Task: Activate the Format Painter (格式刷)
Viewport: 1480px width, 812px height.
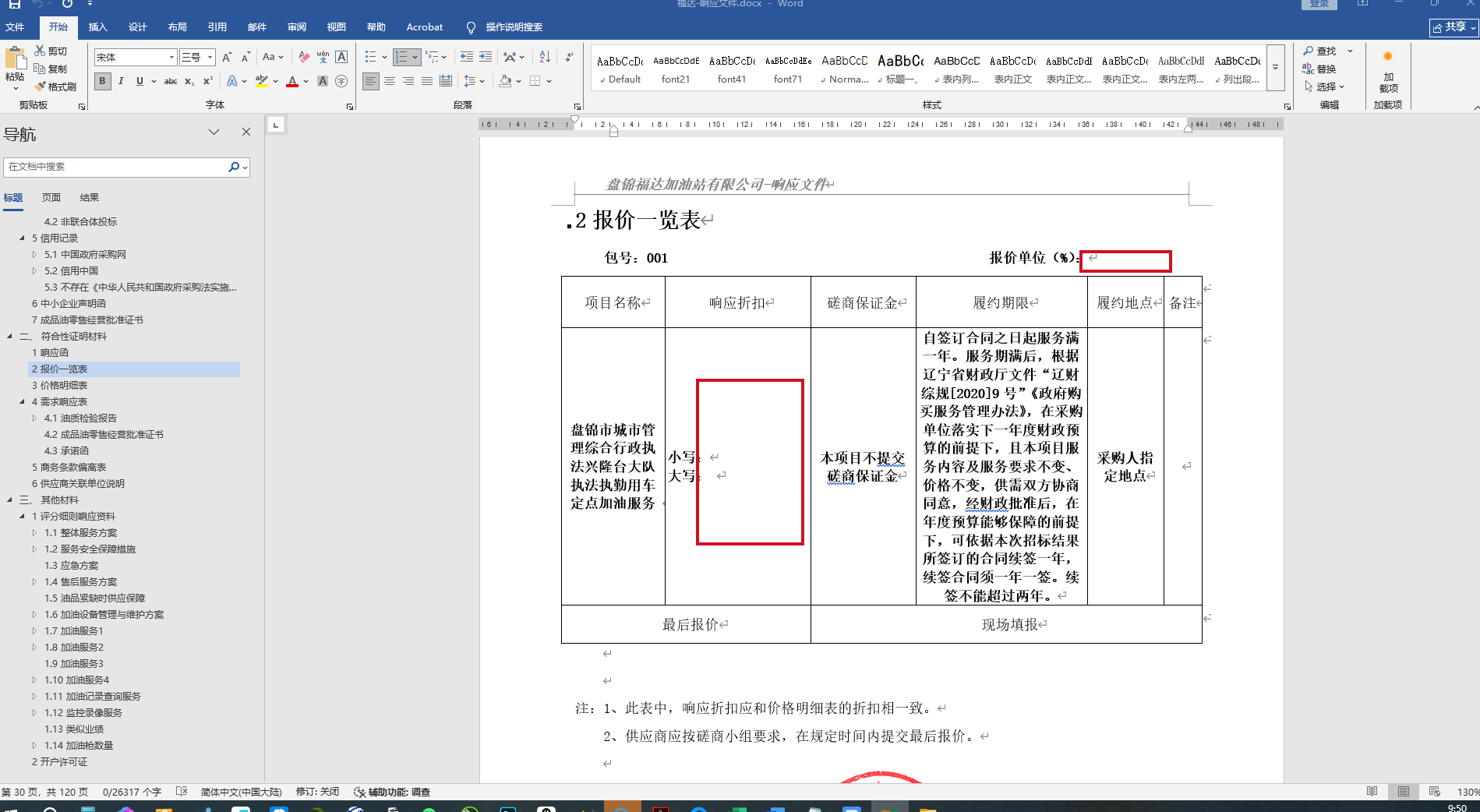Action: coord(55,86)
